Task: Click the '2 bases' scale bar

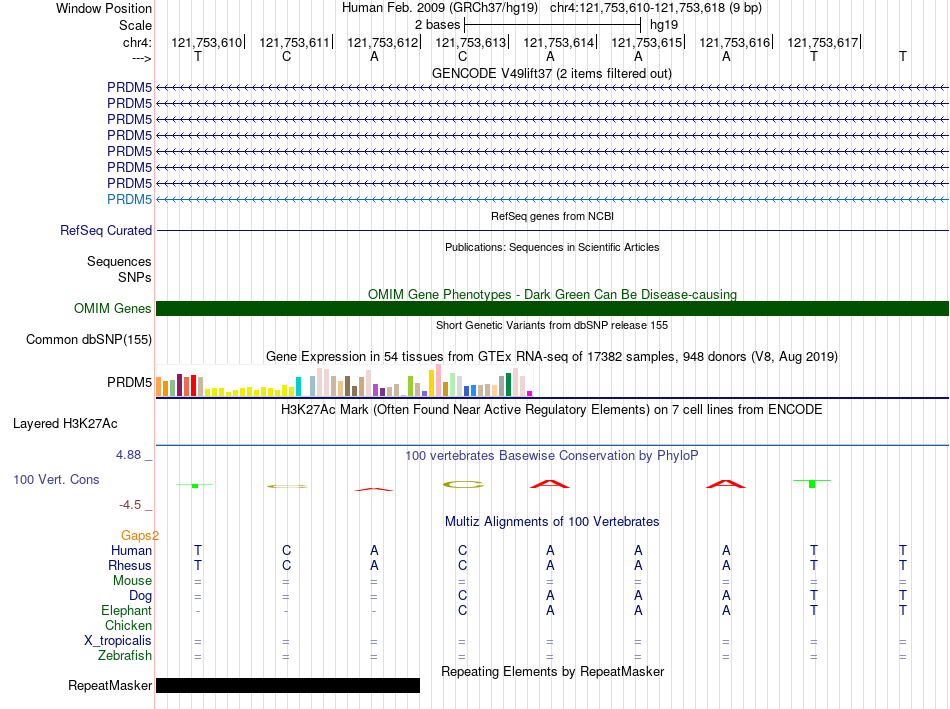Action: [x=552, y=25]
